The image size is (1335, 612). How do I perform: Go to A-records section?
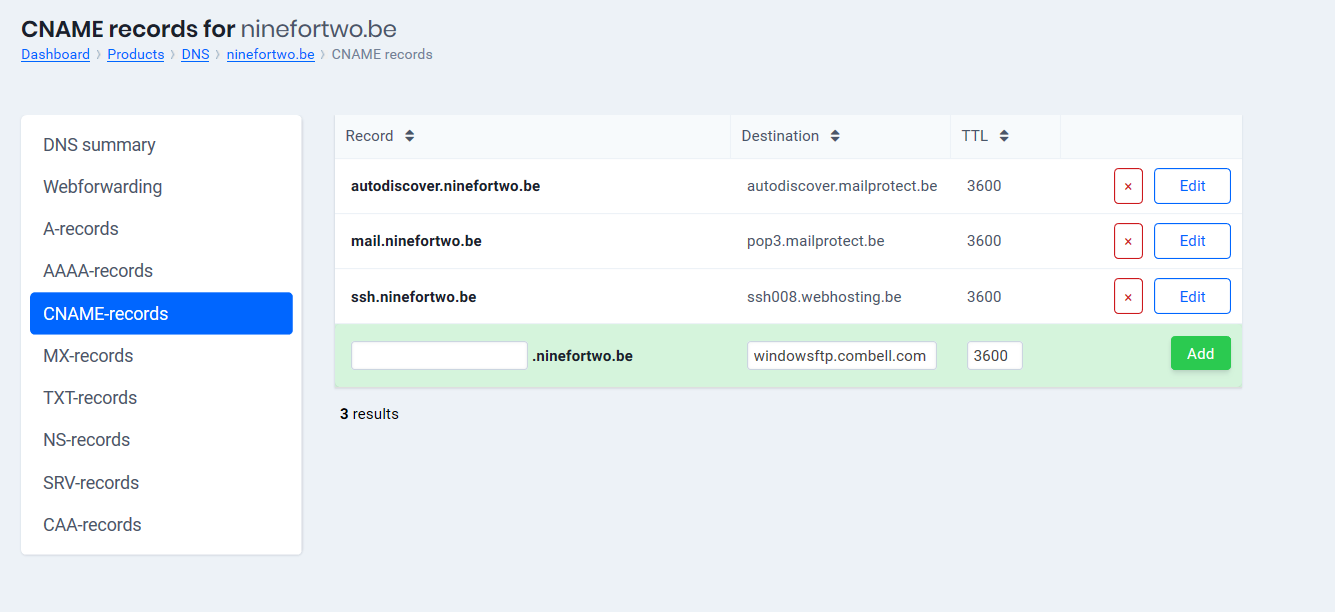(x=81, y=229)
